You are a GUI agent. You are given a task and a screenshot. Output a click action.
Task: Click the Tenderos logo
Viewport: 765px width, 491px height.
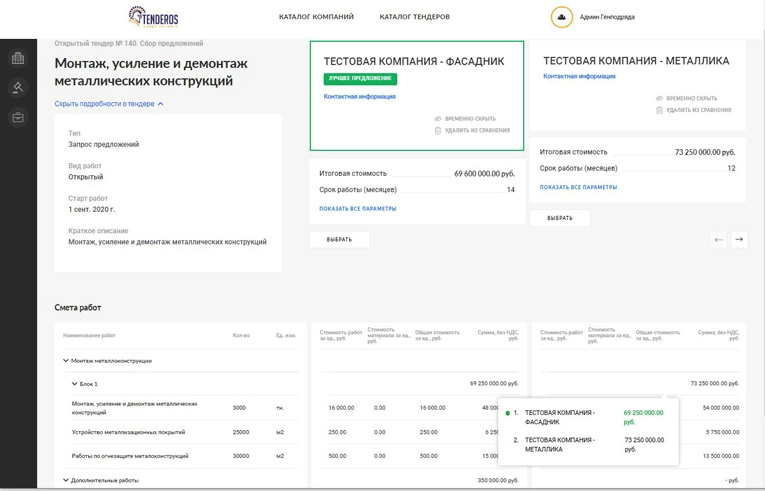pos(154,17)
